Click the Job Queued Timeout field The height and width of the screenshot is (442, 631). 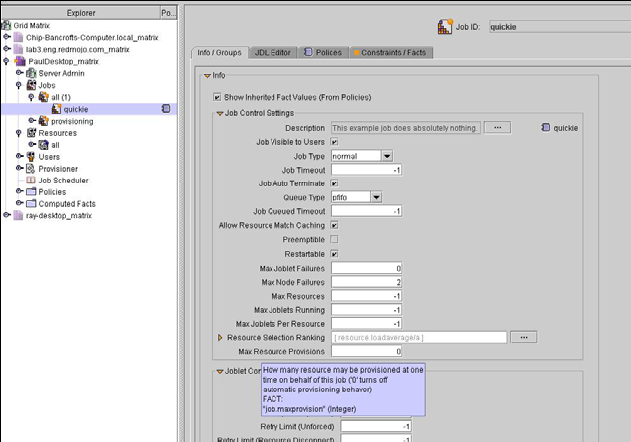[x=366, y=211]
